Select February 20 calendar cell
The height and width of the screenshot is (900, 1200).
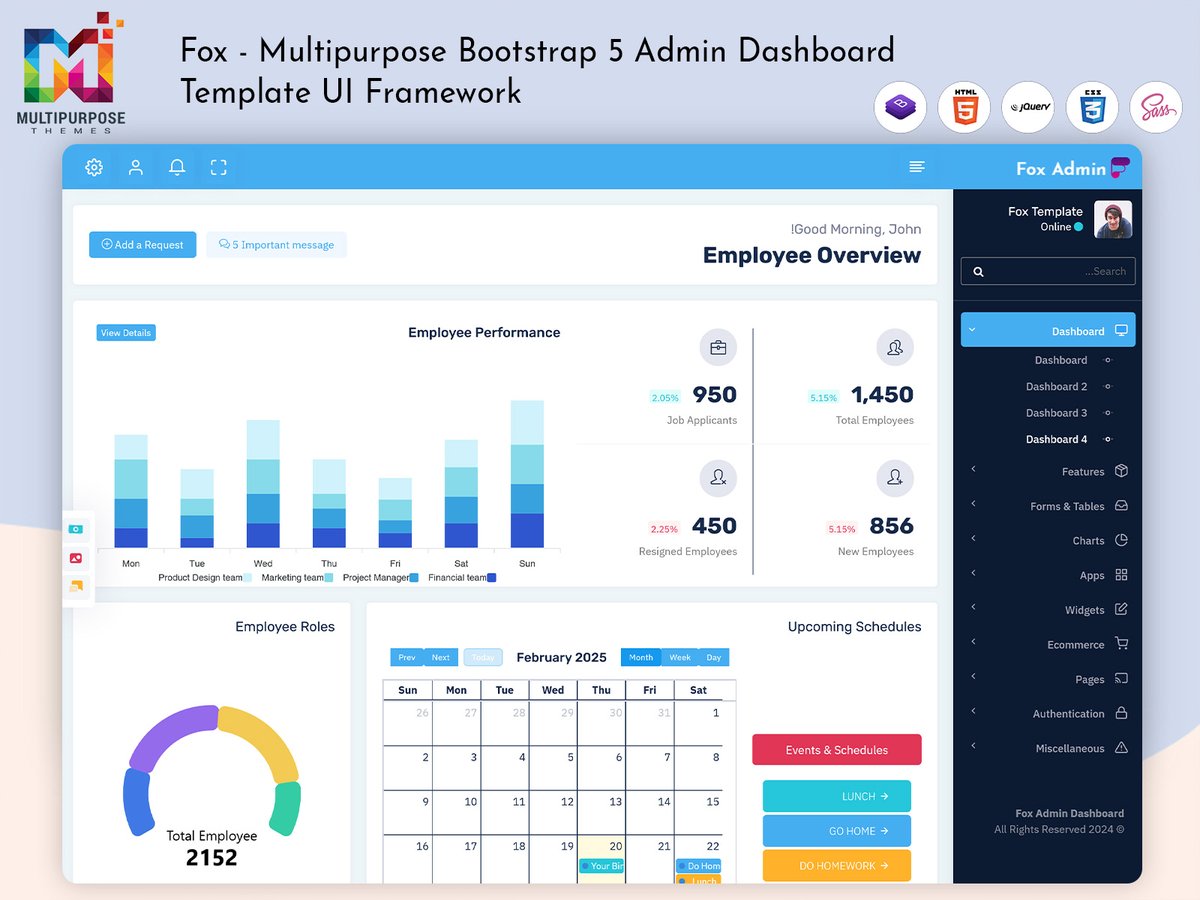[x=601, y=859]
